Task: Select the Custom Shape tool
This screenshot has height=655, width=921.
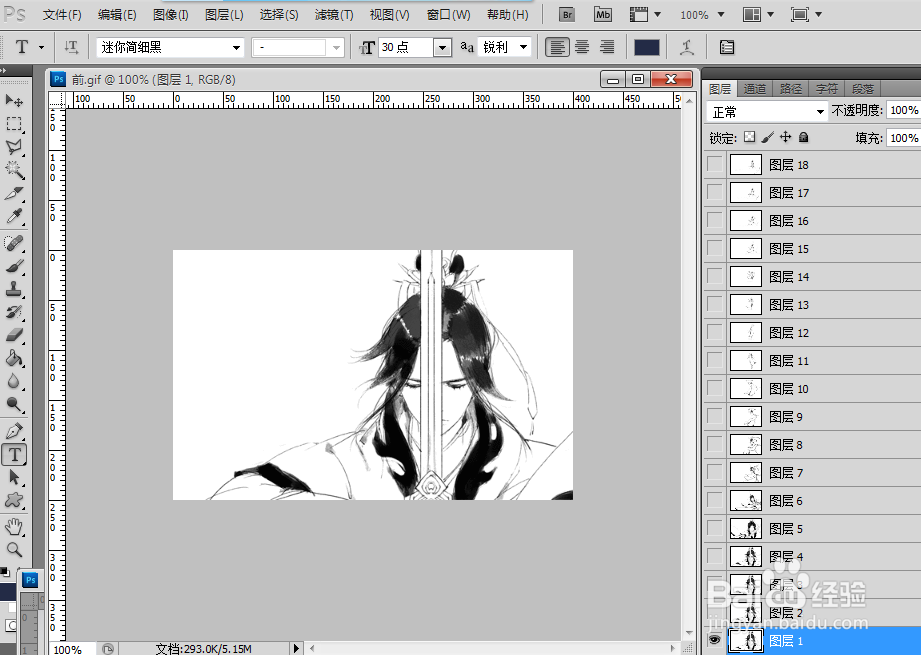Action: [x=14, y=500]
